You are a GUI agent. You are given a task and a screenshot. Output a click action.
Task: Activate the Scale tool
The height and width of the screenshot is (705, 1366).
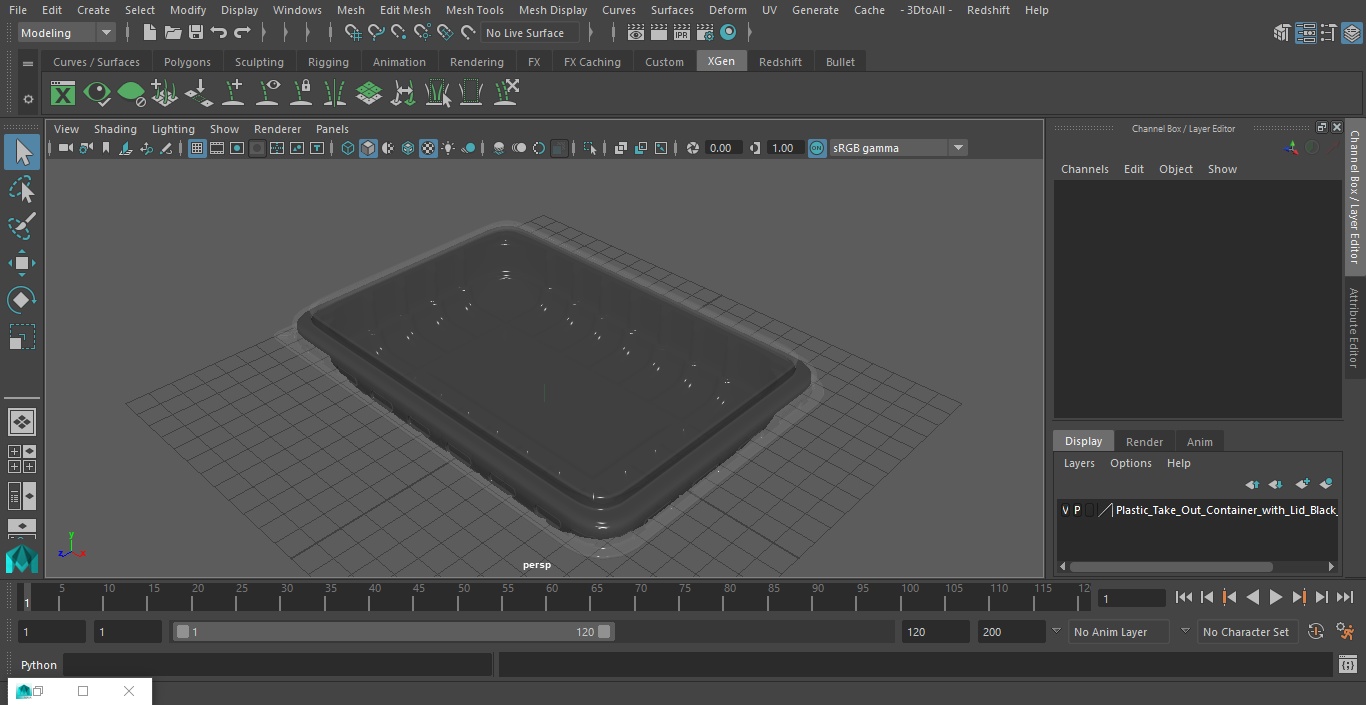pos(22,337)
